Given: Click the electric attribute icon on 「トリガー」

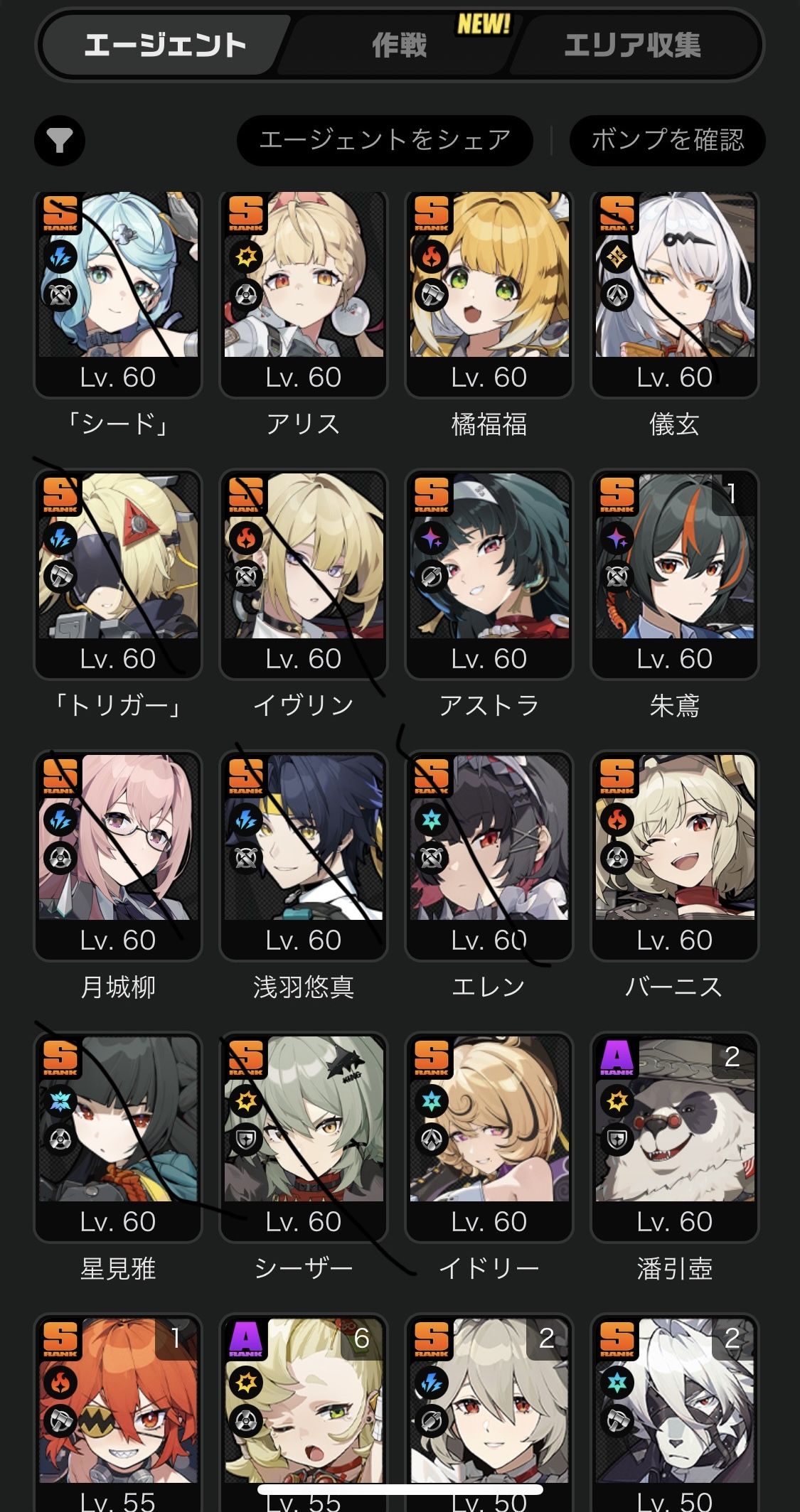Looking at the screenshot, I should [60, 538].
